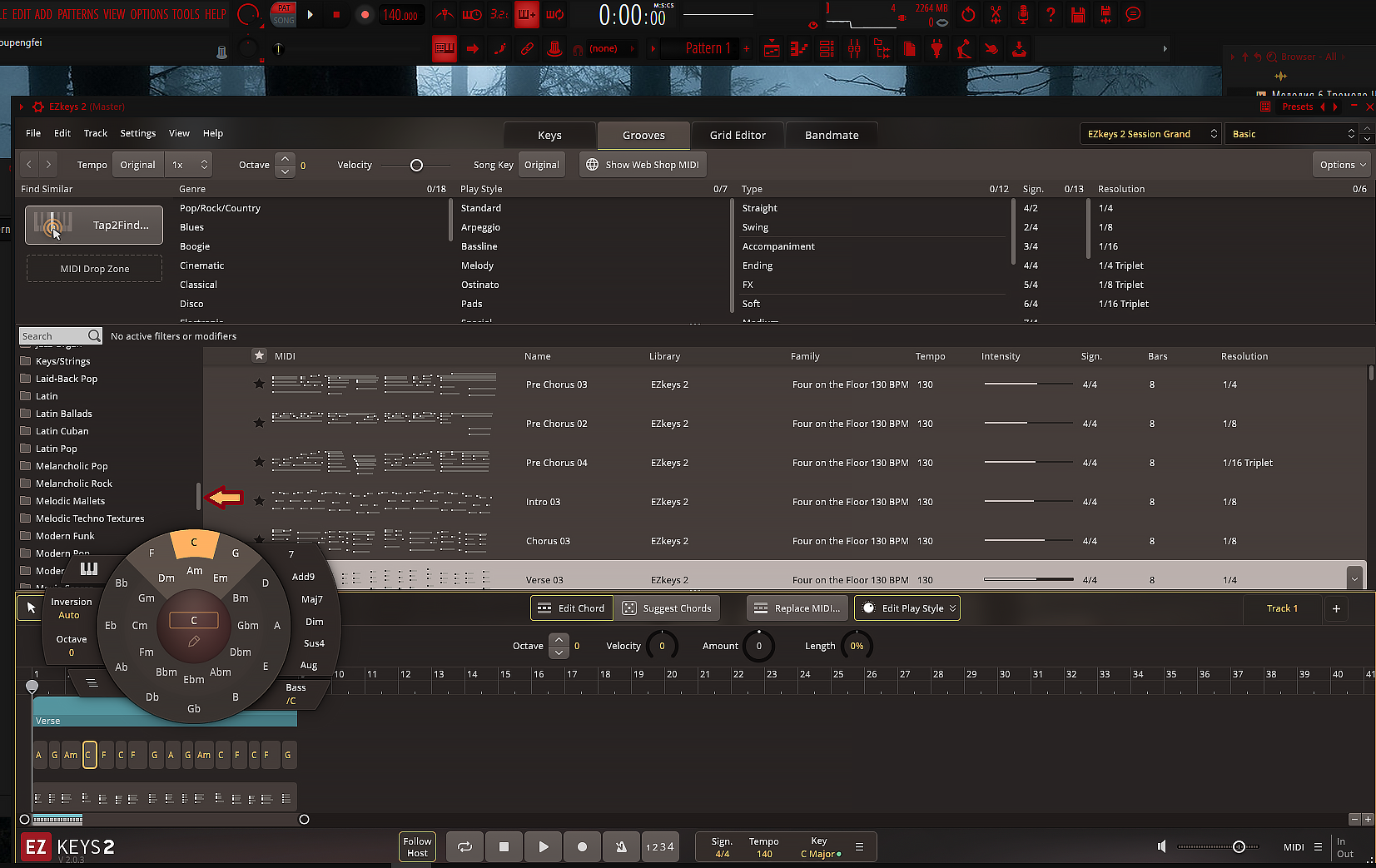
Task: Toggle the 1234 count-in button
Action: [660, 847]
